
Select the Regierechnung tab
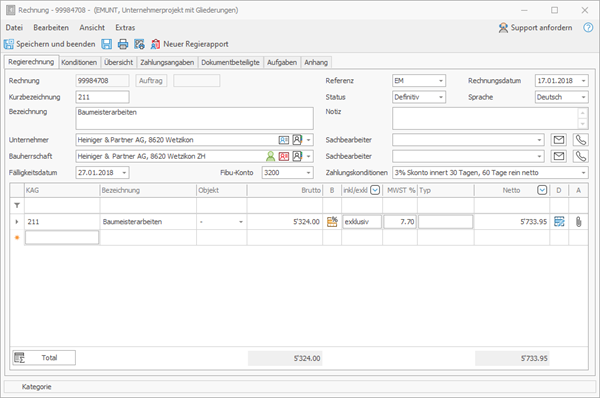31,62
